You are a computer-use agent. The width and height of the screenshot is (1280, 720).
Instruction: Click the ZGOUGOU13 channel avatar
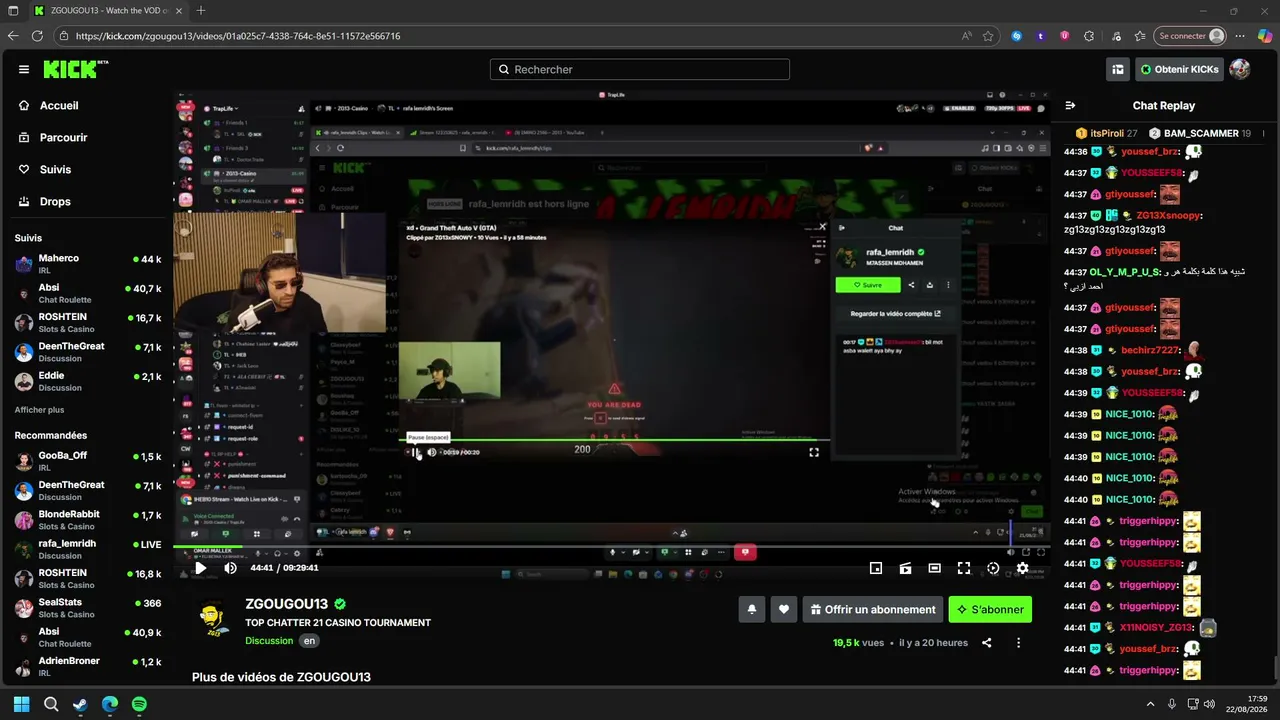(x=212, y=617)
